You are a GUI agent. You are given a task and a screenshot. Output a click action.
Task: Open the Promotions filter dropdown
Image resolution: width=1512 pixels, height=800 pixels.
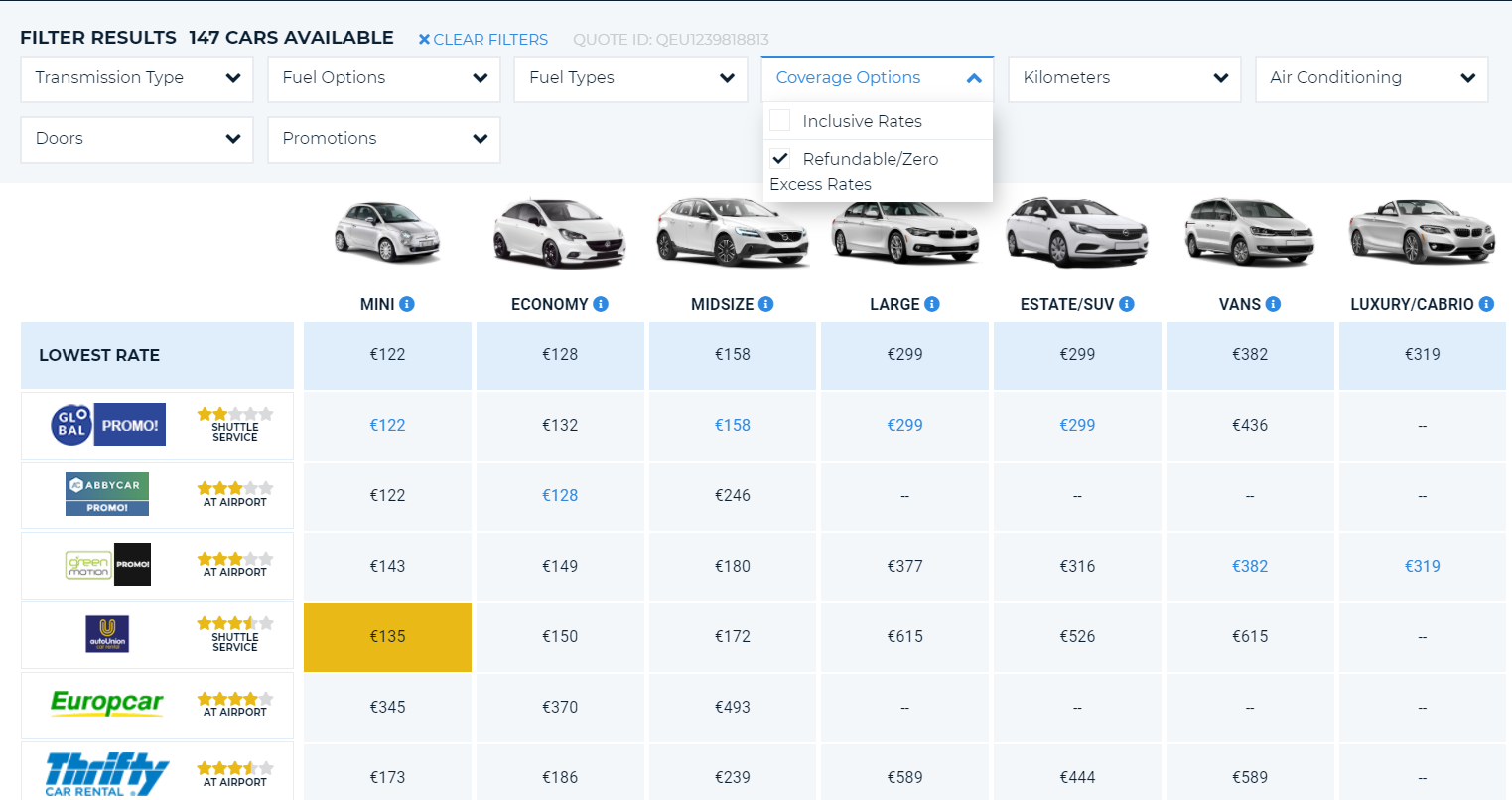(x=384, y=139)
